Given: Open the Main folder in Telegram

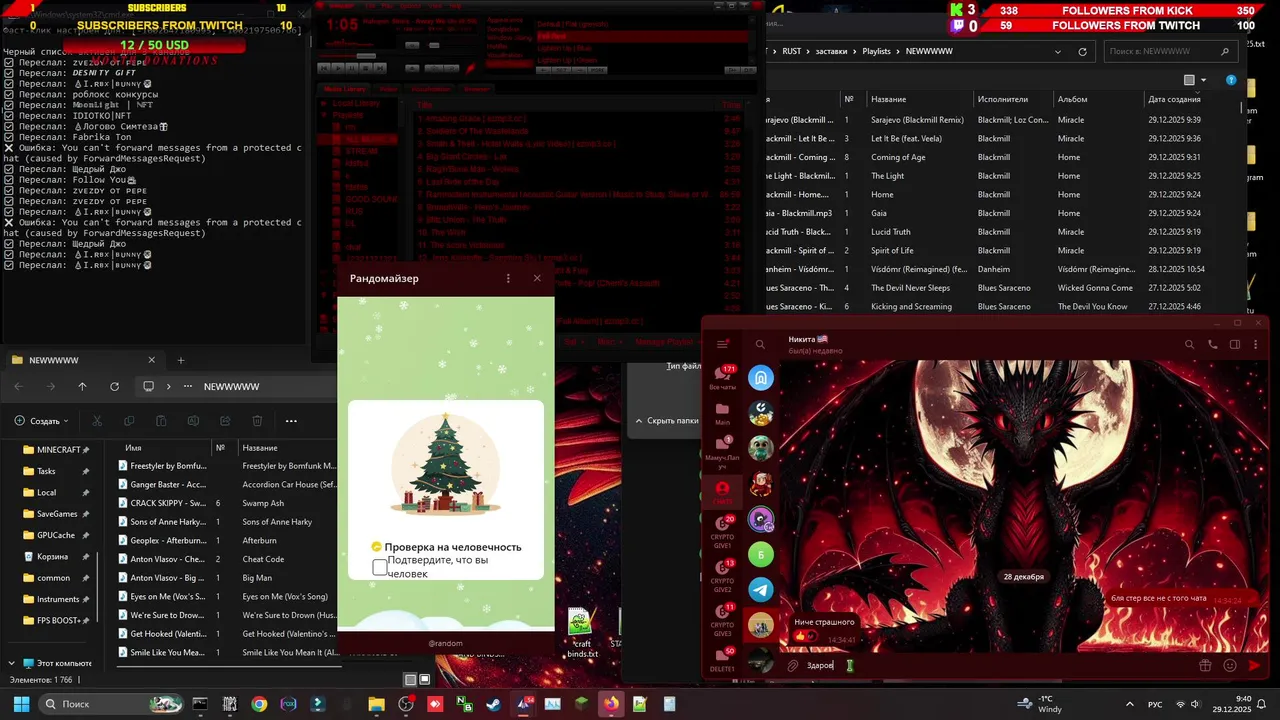Looking at the screenshot, I should click(x=722, y=414).
